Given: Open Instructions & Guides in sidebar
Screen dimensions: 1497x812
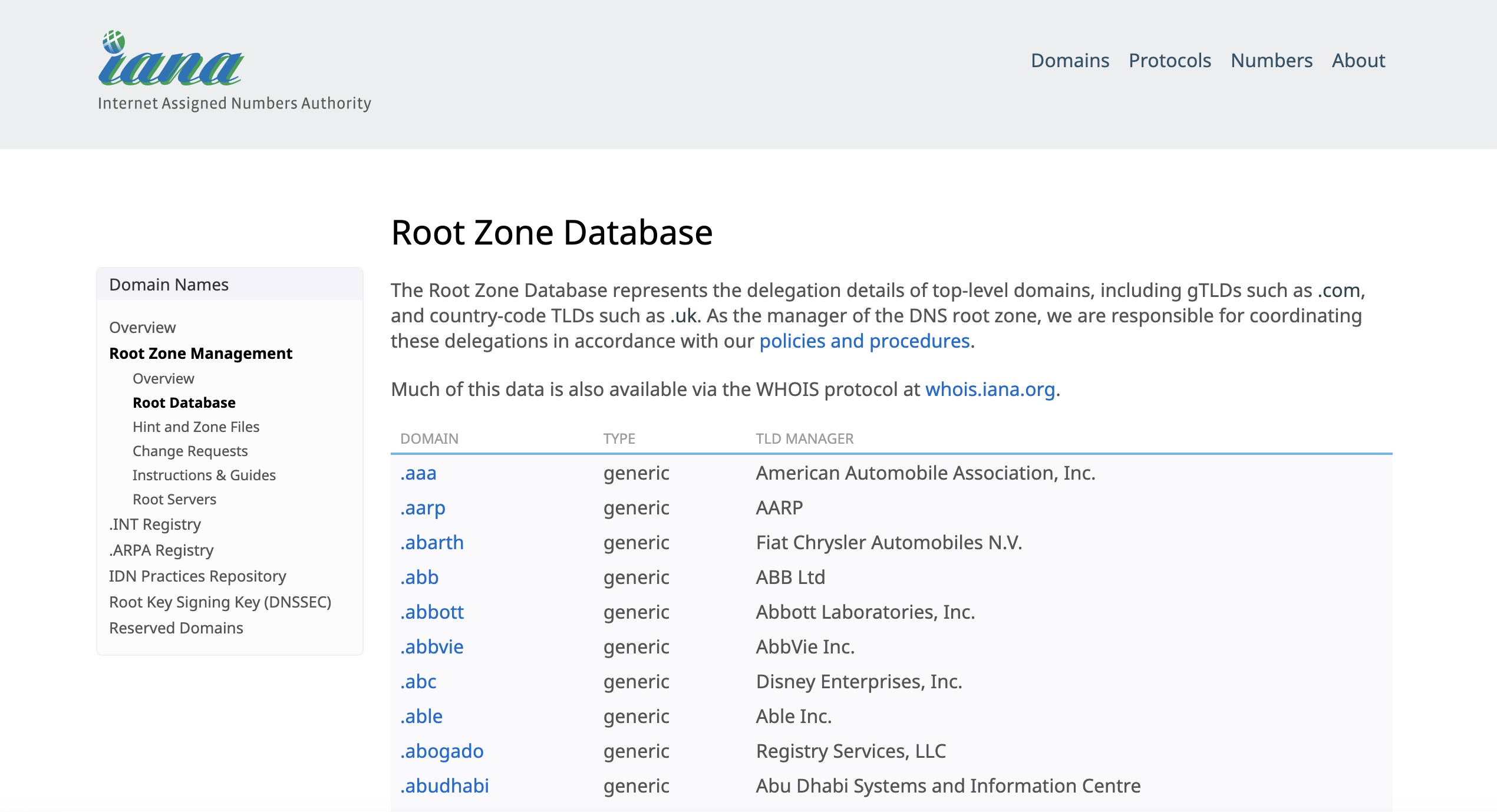Looking at the screenshot, I should (x=204, y=475).
